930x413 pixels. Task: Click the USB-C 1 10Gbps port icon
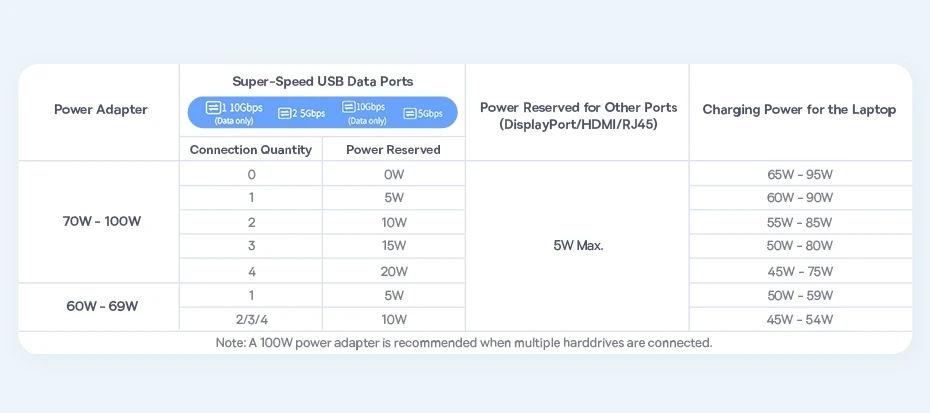pos(213,108)
